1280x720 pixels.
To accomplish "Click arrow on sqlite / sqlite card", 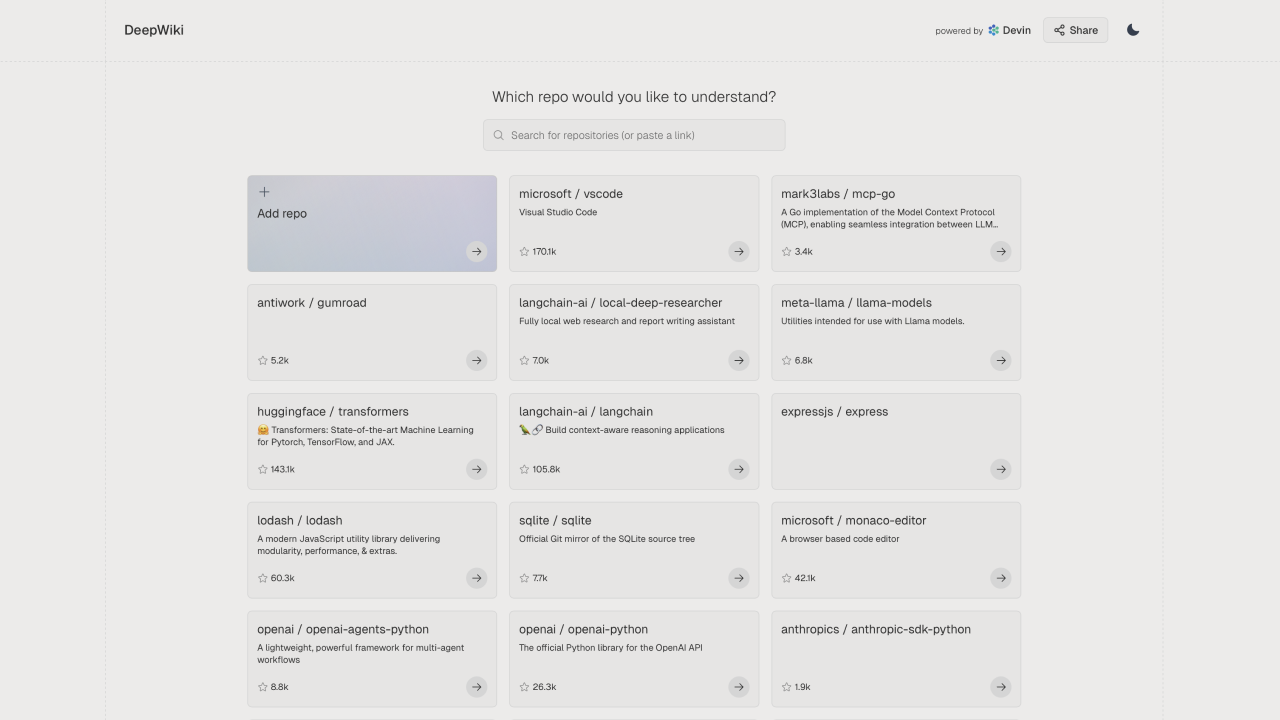I will pyautogui.click(x=739, y=579).
